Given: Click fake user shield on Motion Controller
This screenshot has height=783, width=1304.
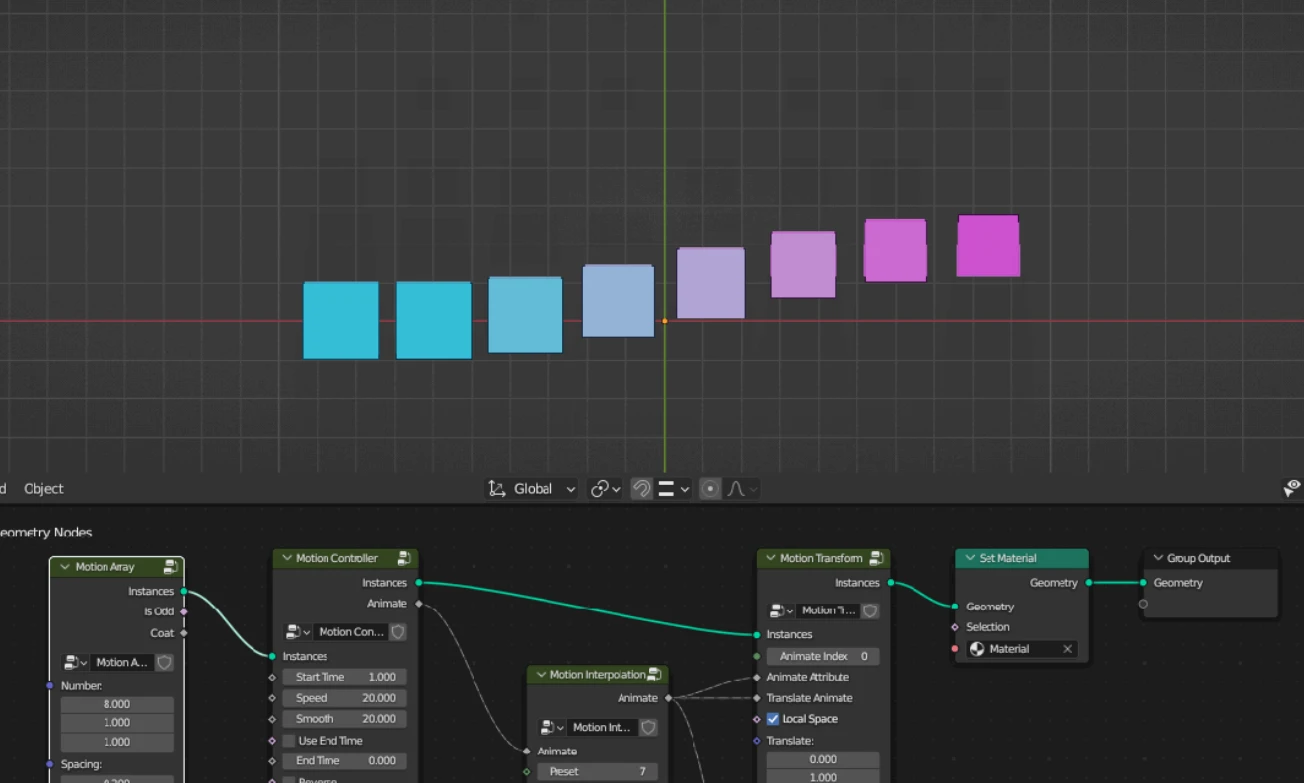Looking at the screenshot, I should (x=398, y=632).
